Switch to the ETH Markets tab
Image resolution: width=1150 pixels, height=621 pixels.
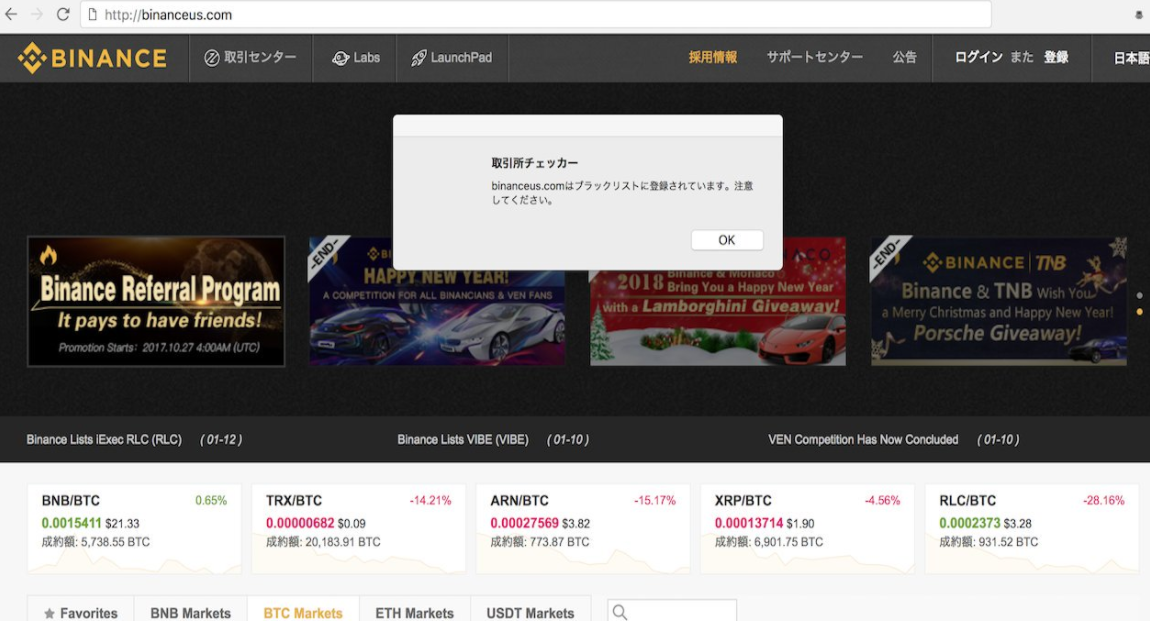click(x=414, y=610)
